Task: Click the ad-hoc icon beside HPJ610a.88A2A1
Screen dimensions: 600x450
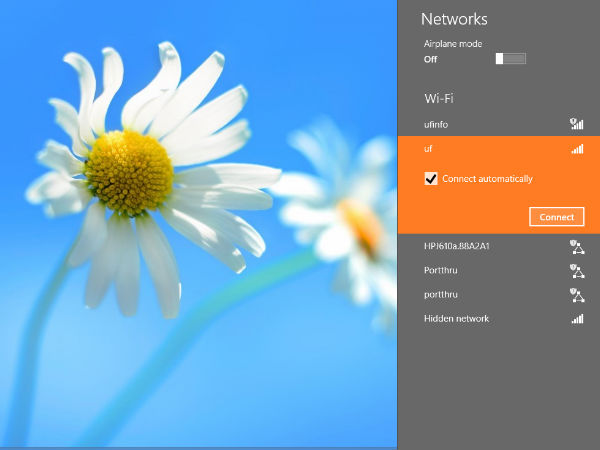Action: 576,246
